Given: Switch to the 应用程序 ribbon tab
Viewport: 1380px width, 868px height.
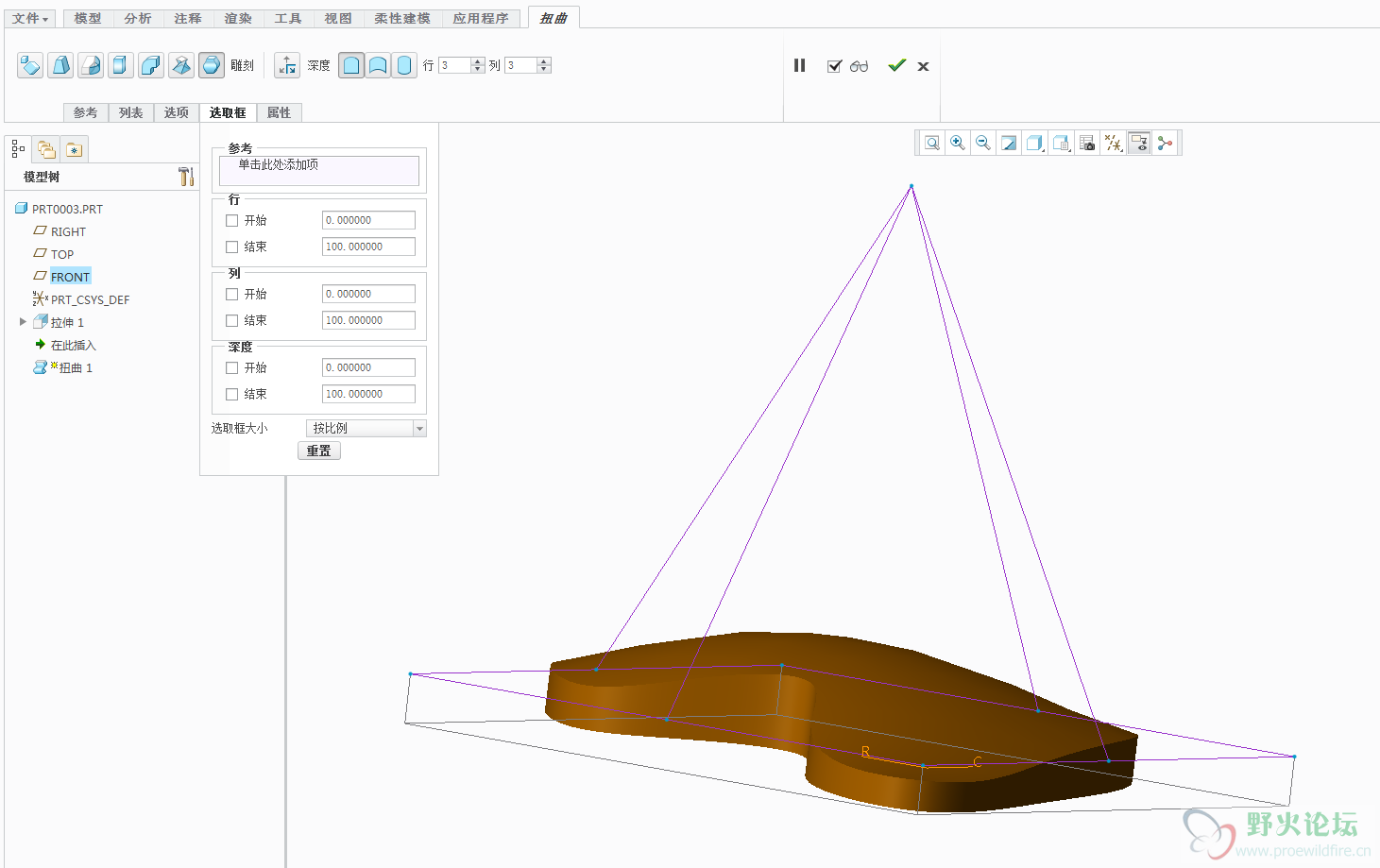Looking at the screenshot, I should [481, 18].
